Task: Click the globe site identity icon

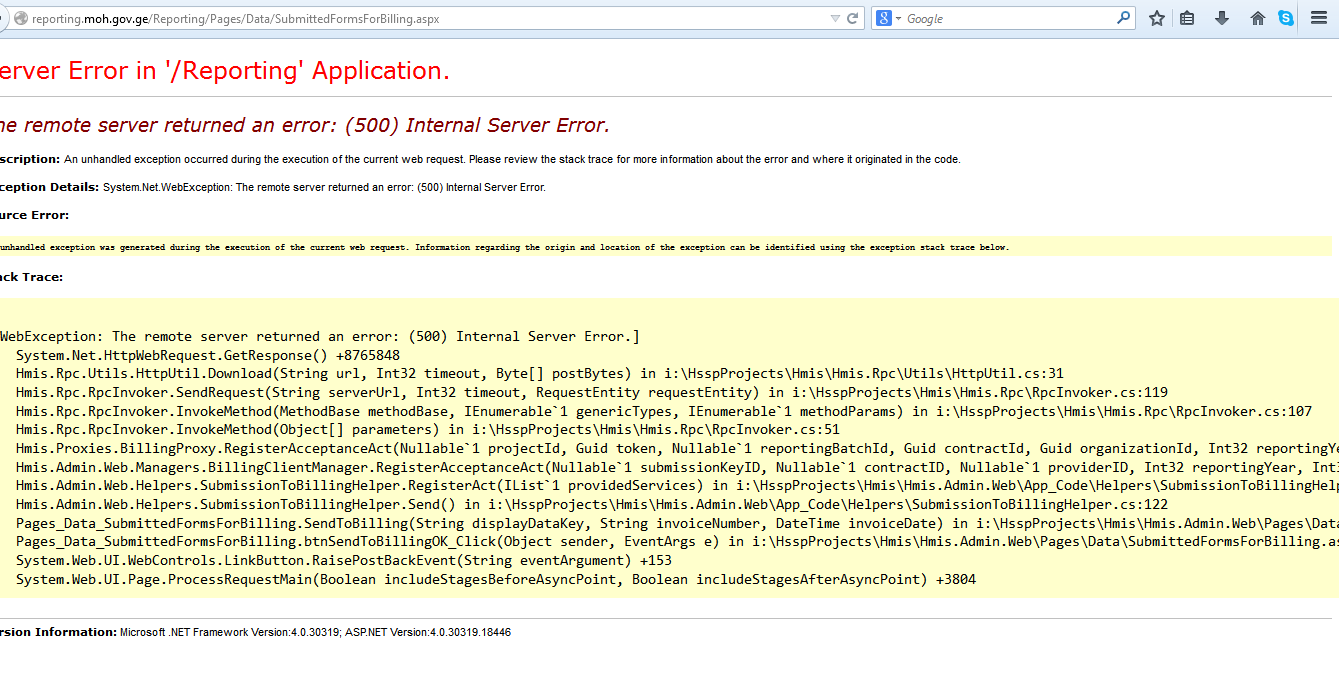Action: [x=20, y=18]
